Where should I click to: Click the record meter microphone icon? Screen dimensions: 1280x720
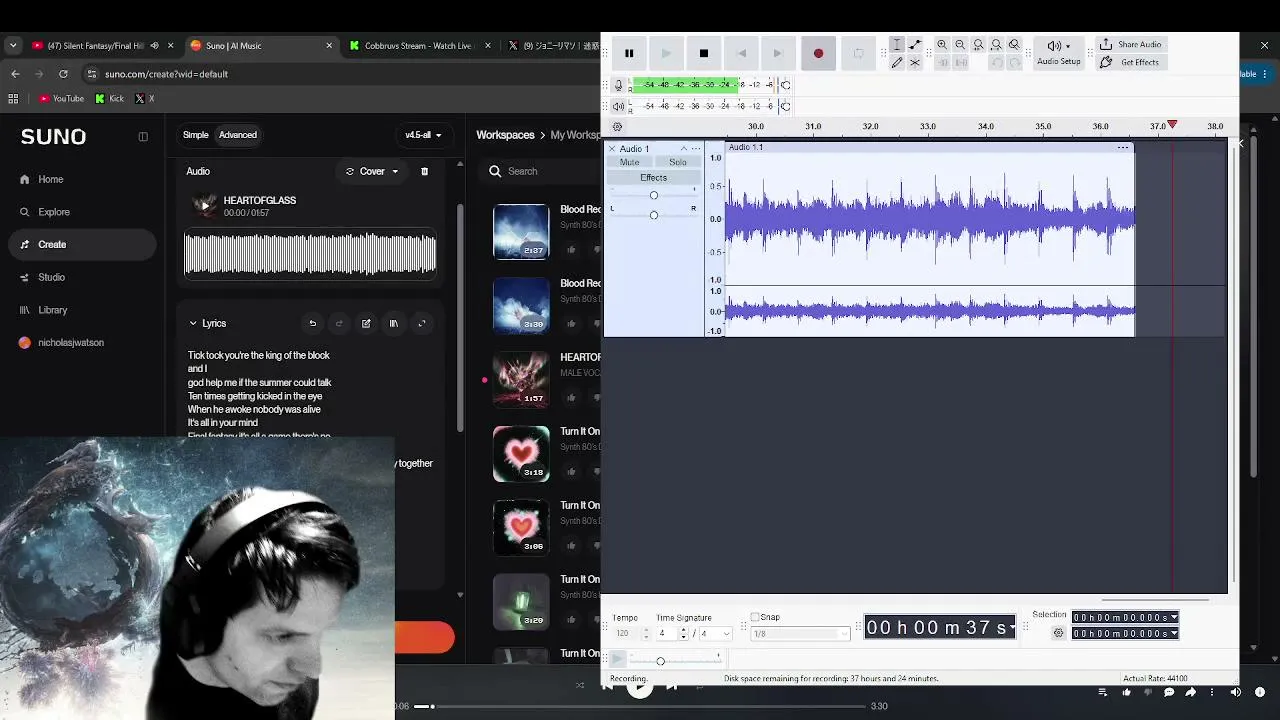618,85
